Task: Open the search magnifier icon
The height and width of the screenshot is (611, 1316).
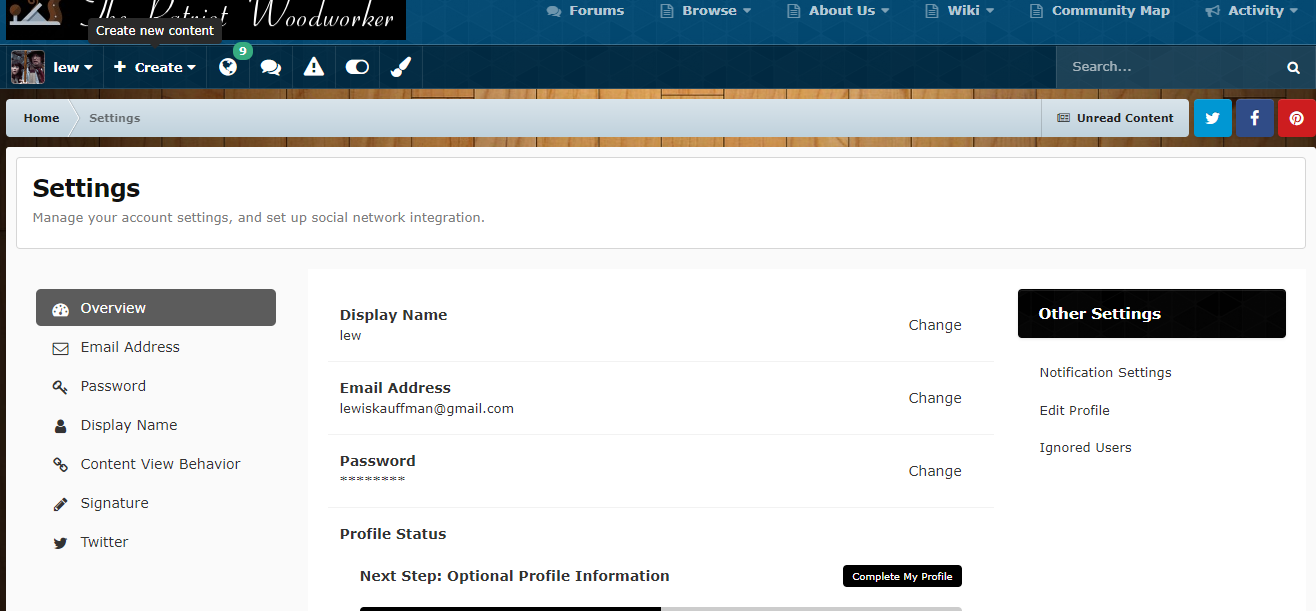Action: pyautogui.click(x=1293, y=67)
